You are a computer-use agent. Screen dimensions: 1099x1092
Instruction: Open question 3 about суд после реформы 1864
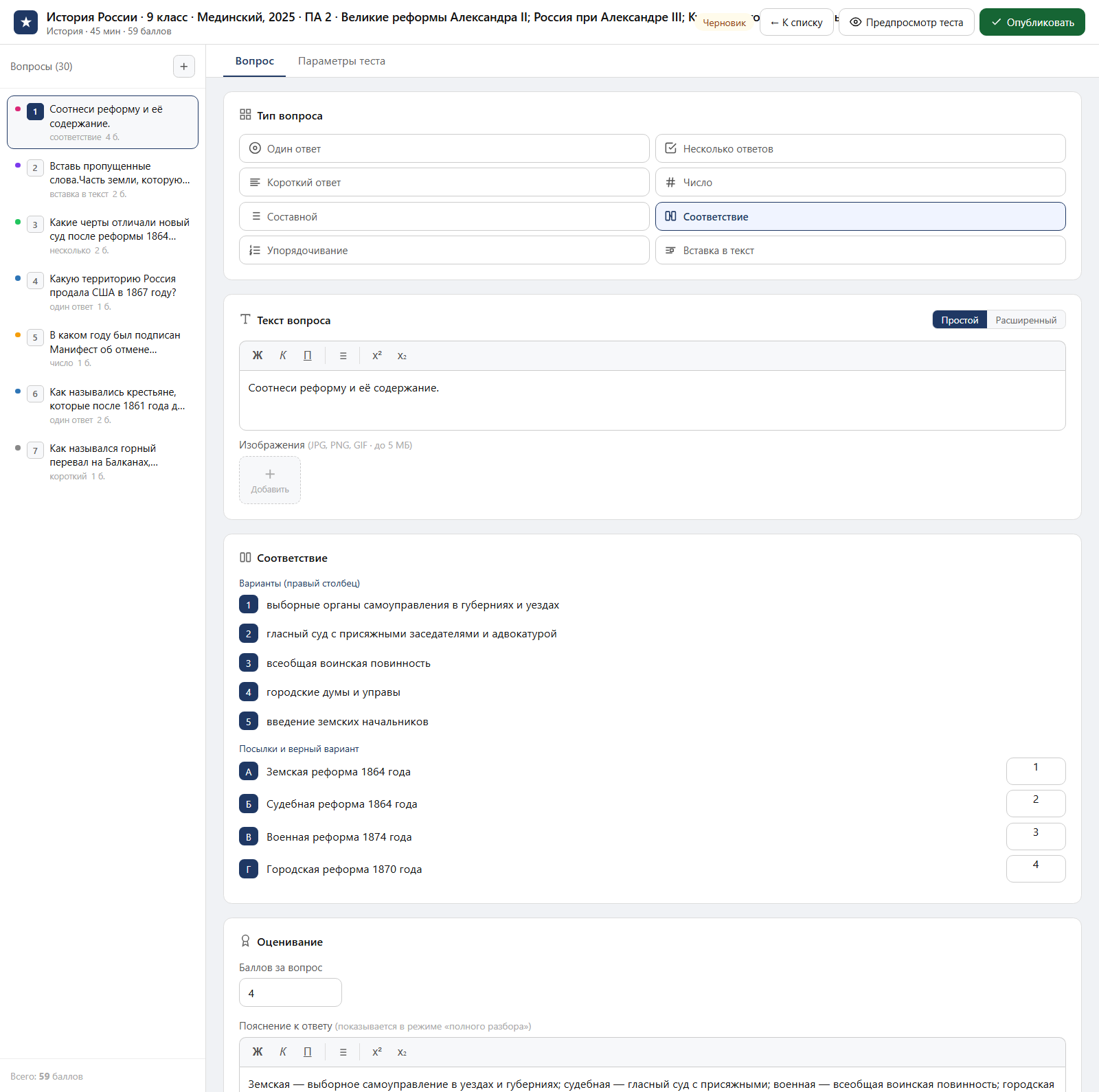point(103,236)
